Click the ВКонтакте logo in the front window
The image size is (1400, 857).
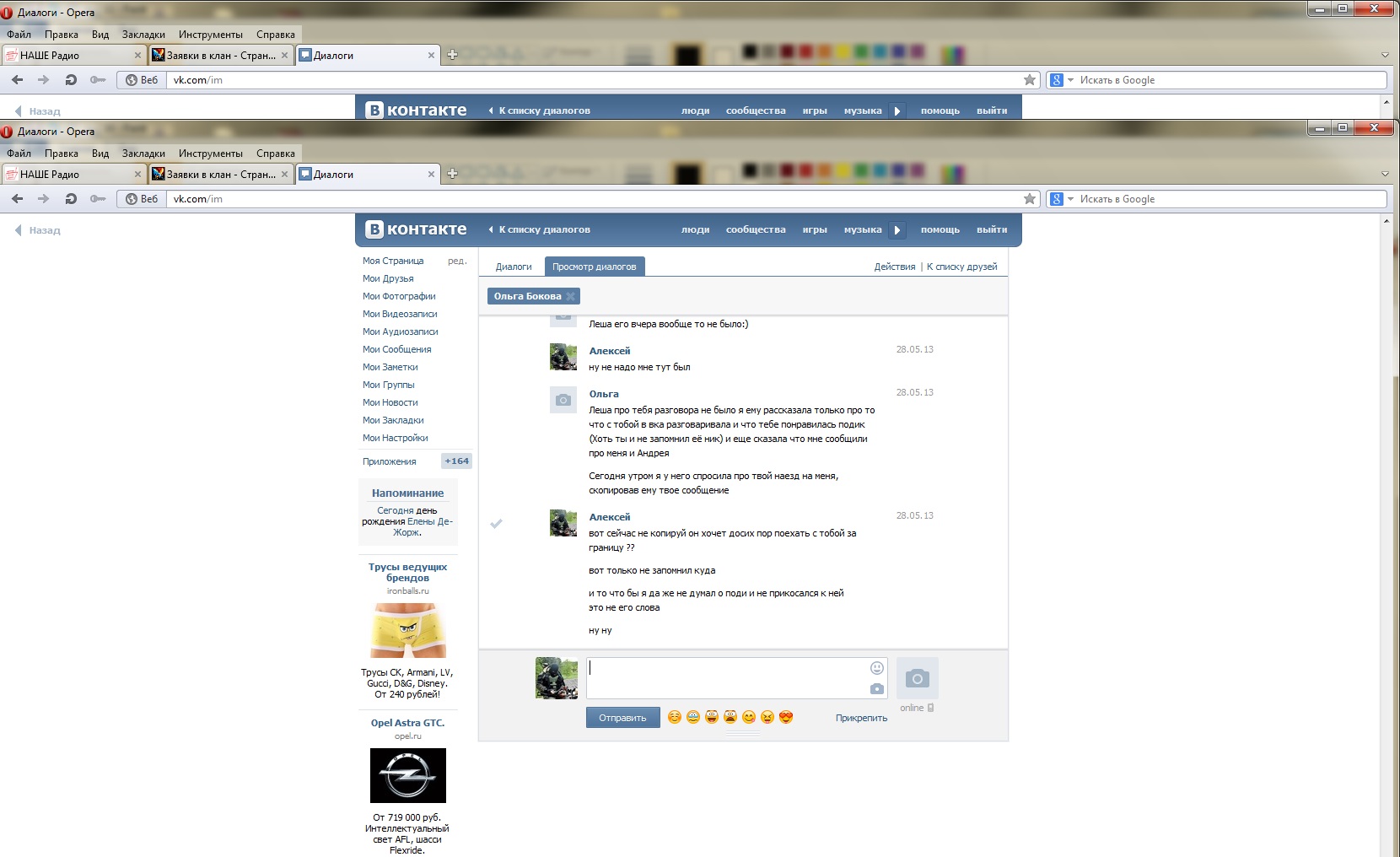(x=416, y=229)
